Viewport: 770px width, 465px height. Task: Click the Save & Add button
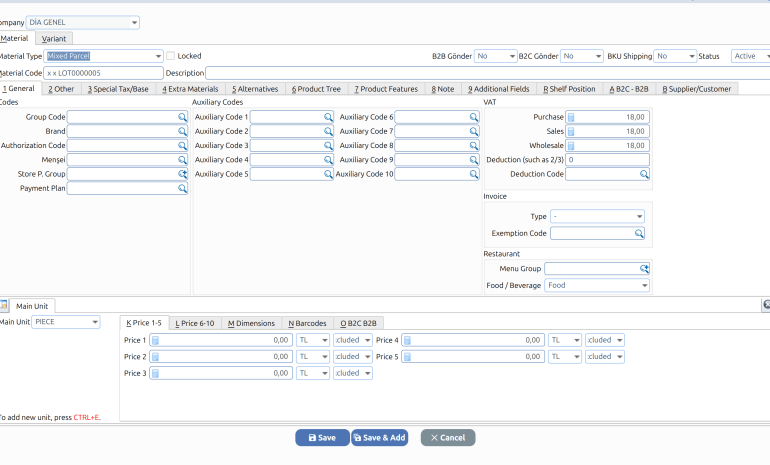click(380, 438)
